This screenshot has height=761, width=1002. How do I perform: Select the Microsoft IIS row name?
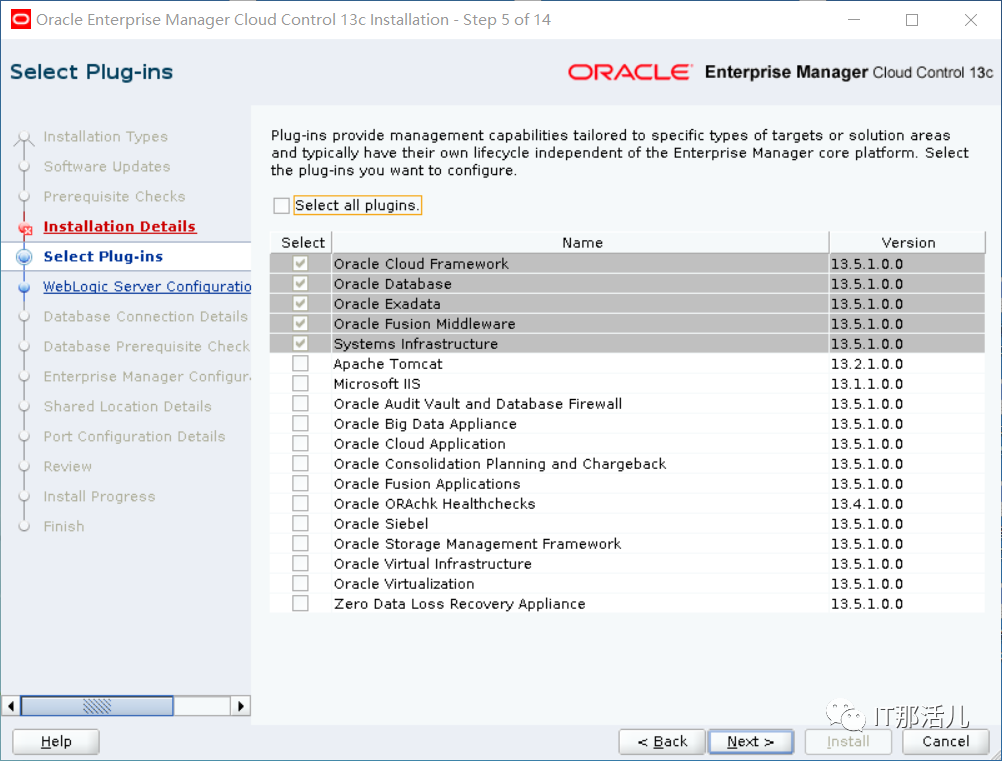[377, 384]
